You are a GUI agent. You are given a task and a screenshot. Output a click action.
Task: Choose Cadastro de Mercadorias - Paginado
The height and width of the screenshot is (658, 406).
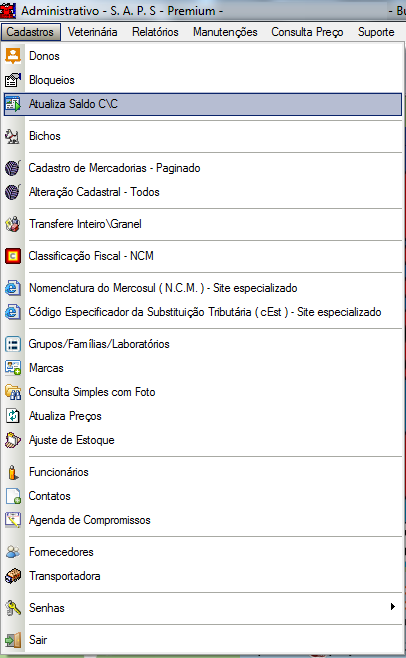click(x=203, y=168)
